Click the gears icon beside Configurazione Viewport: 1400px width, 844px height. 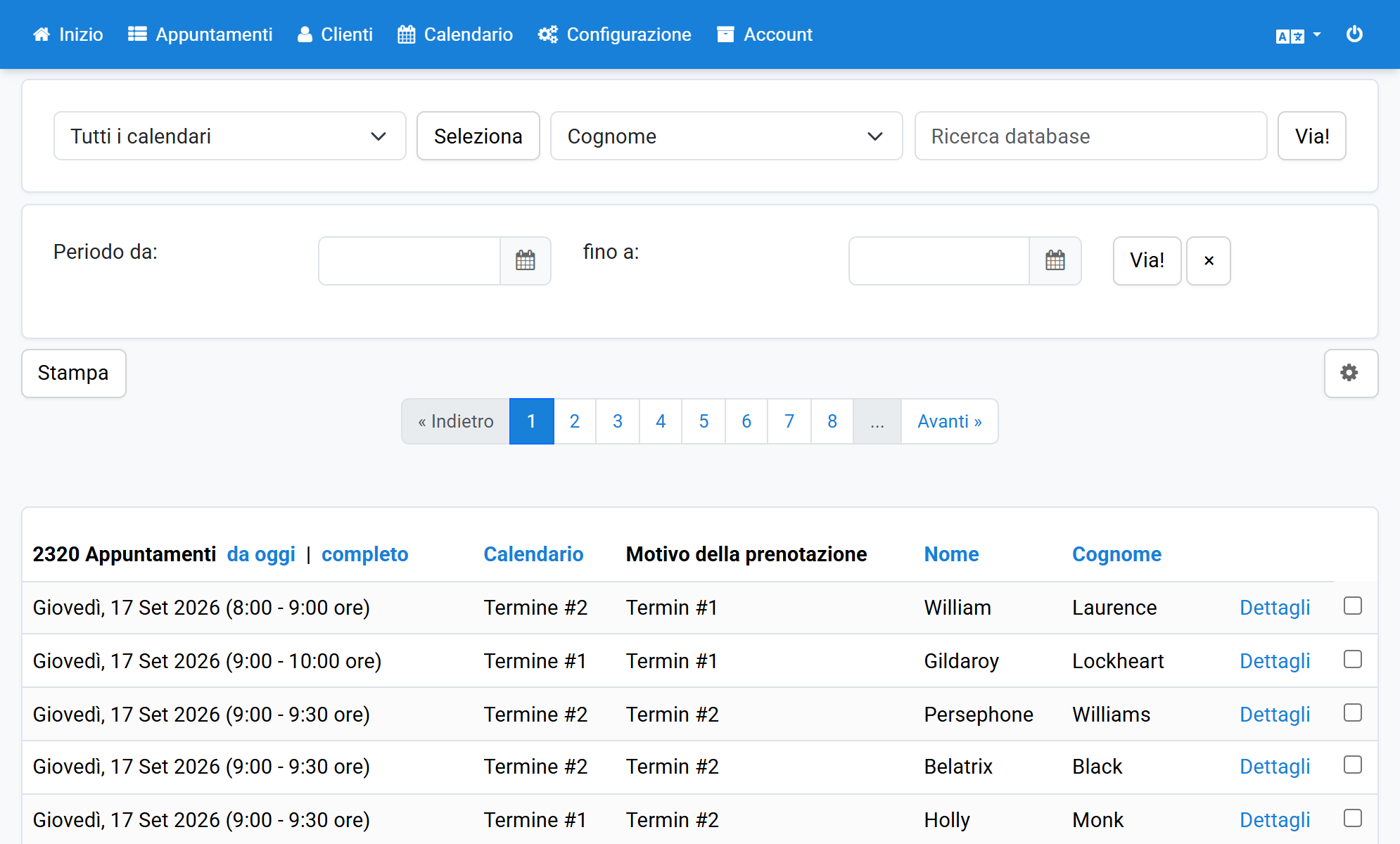click(x=548, y=34)
